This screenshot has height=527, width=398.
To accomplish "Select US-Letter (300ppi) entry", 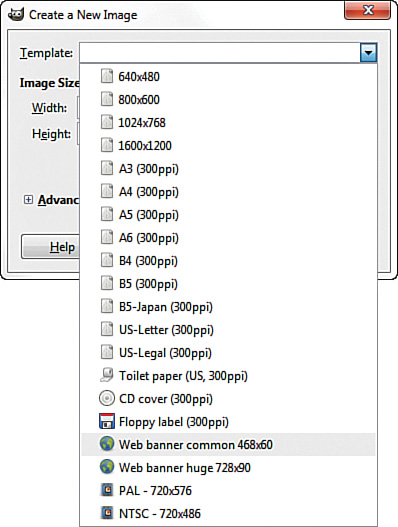I will [228, 330].
